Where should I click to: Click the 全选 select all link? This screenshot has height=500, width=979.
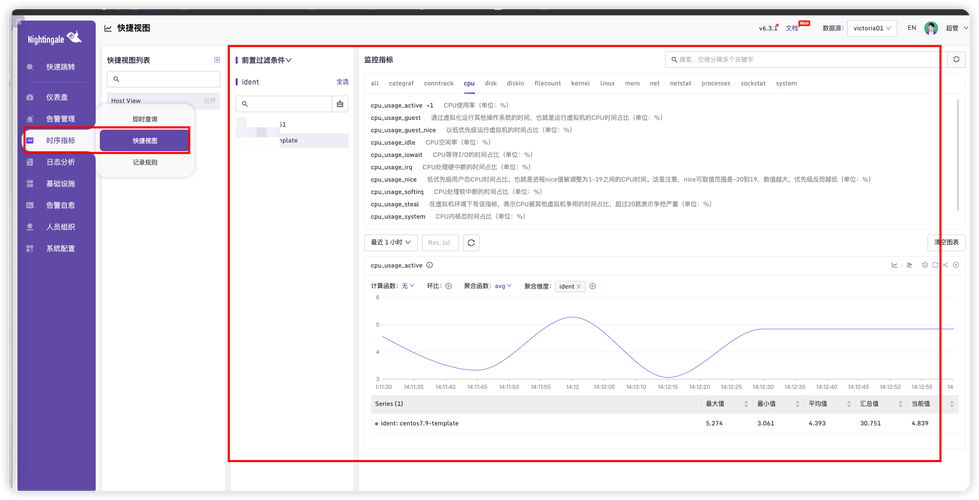pos(342,82)
